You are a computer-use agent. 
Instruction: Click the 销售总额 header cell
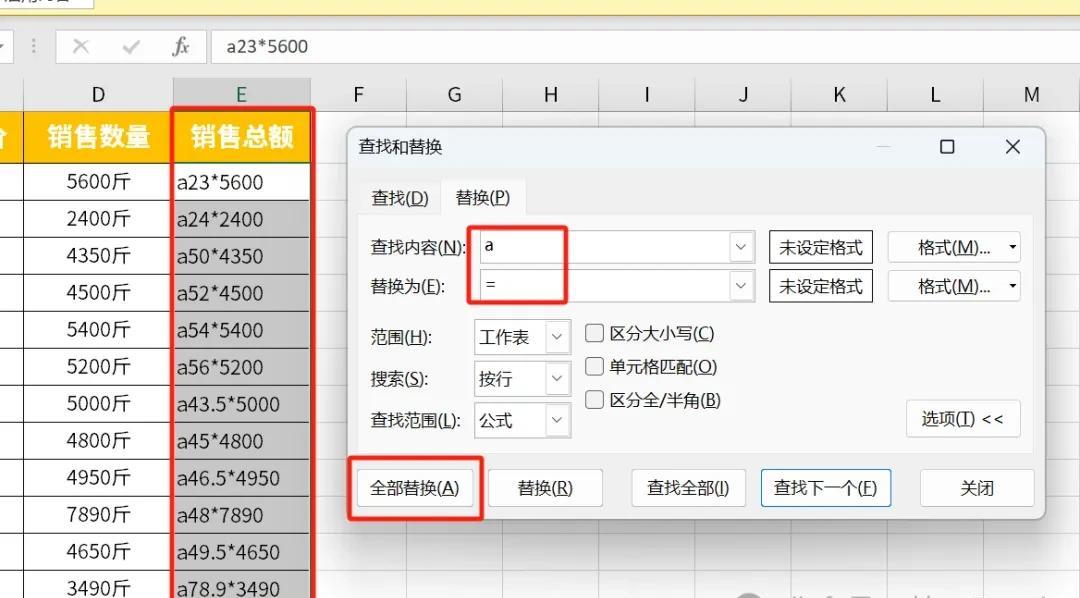(x=241, y=137)
